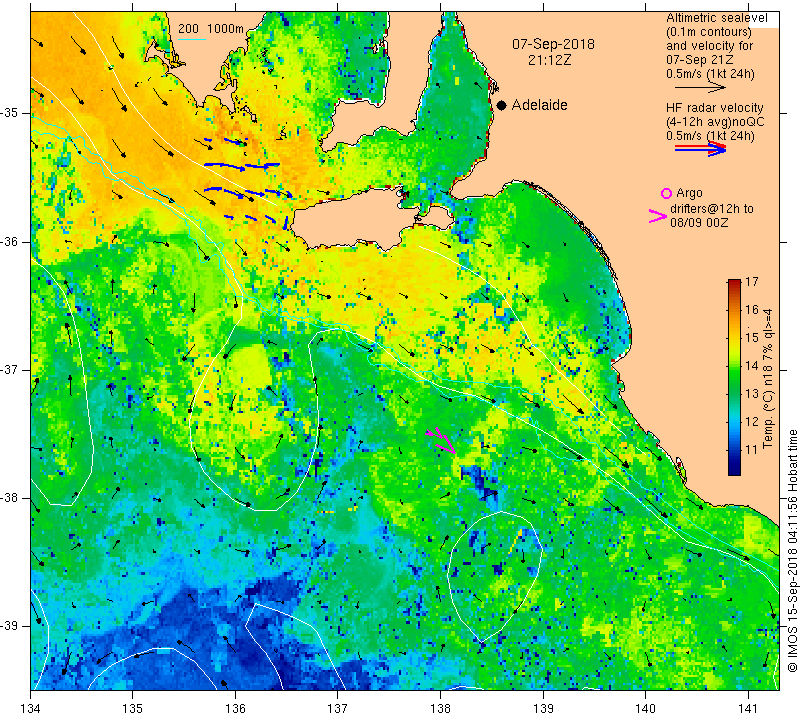This screenshot has width=800, height=720.
Task: Click the black altimetric velocity scale arrow
Action: click(x=700, y=88)
